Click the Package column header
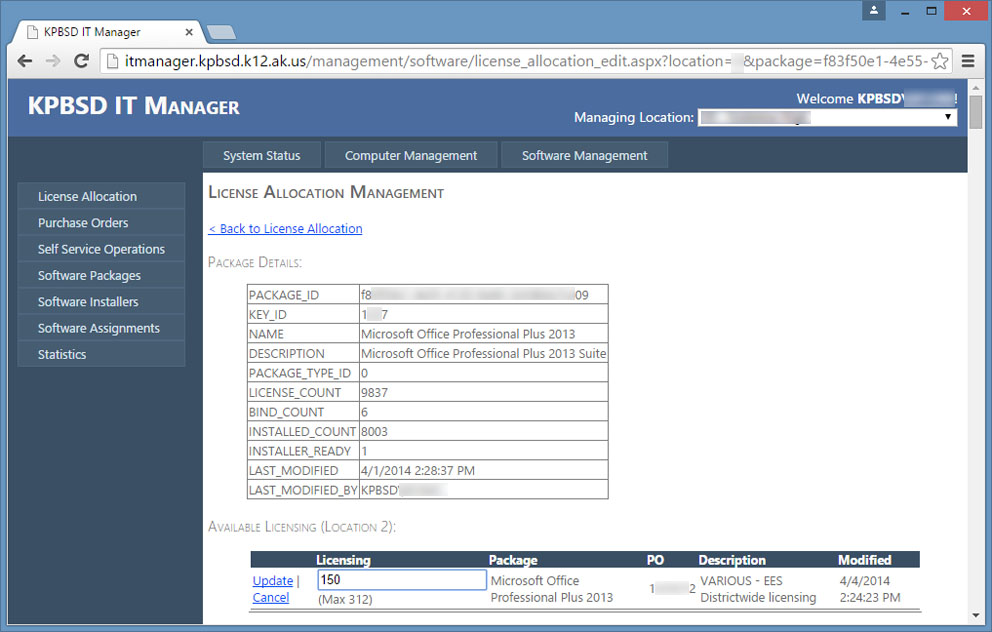The width and height of the screenshot is (992, 632). [513, 560]
